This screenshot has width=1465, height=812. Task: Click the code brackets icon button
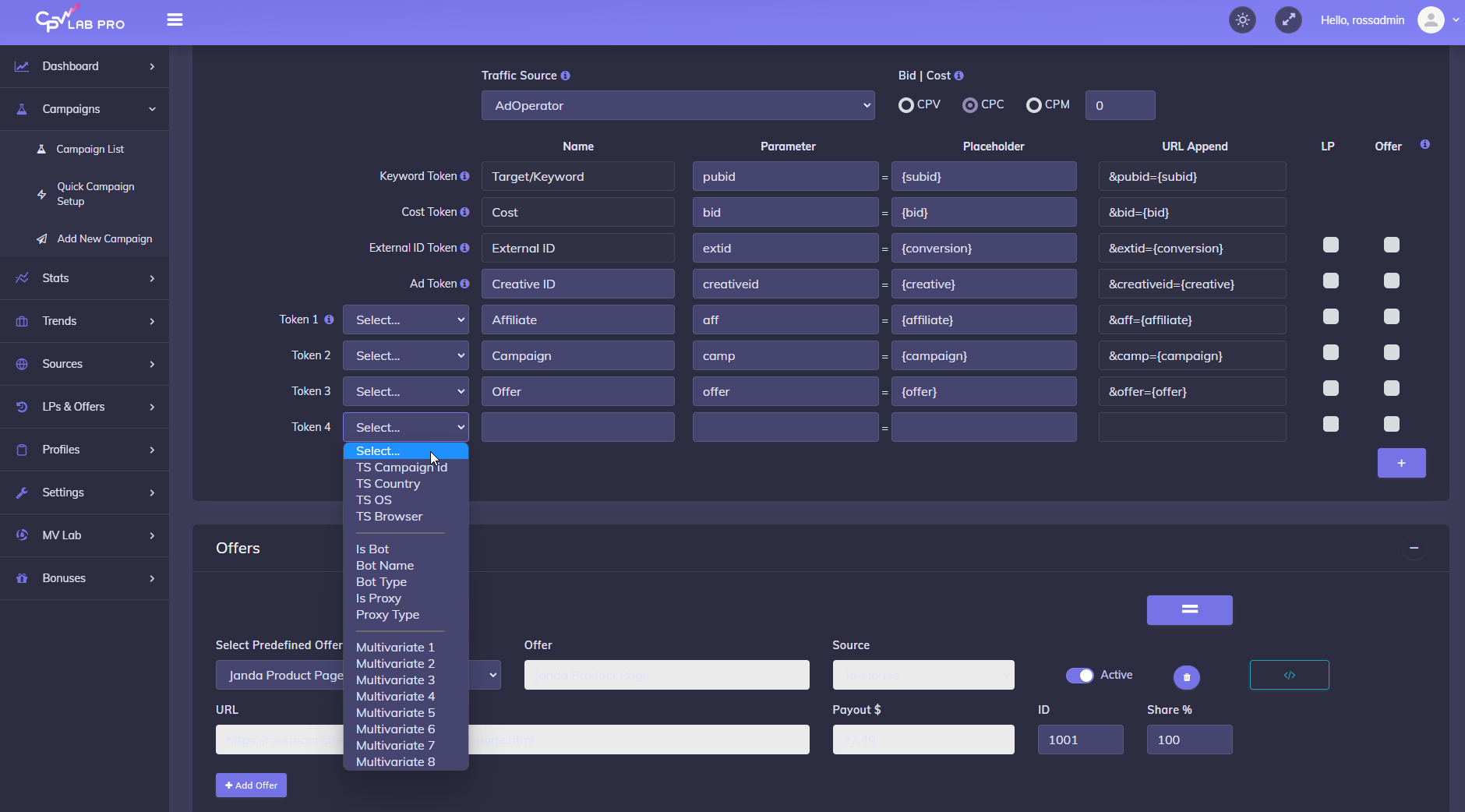tap(1289, 675)
